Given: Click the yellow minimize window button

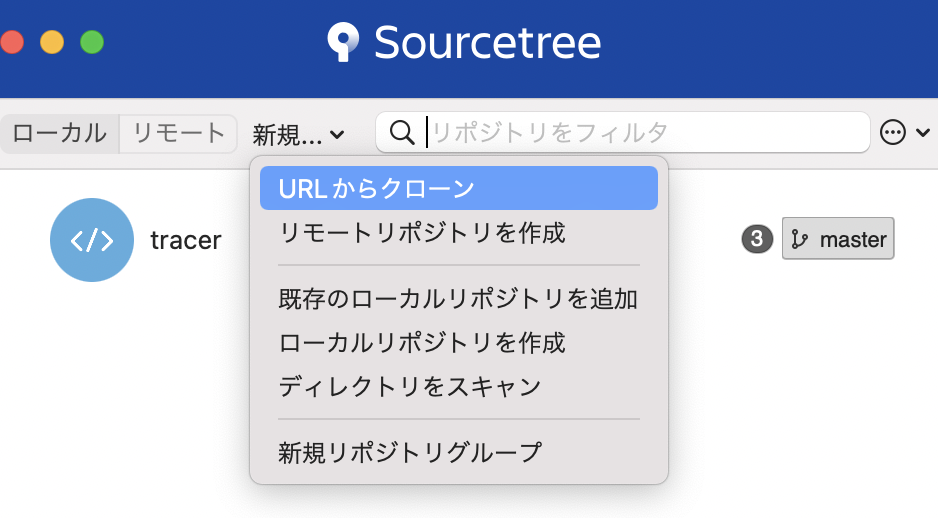Looking at the screenshot, I should point(52,42).
